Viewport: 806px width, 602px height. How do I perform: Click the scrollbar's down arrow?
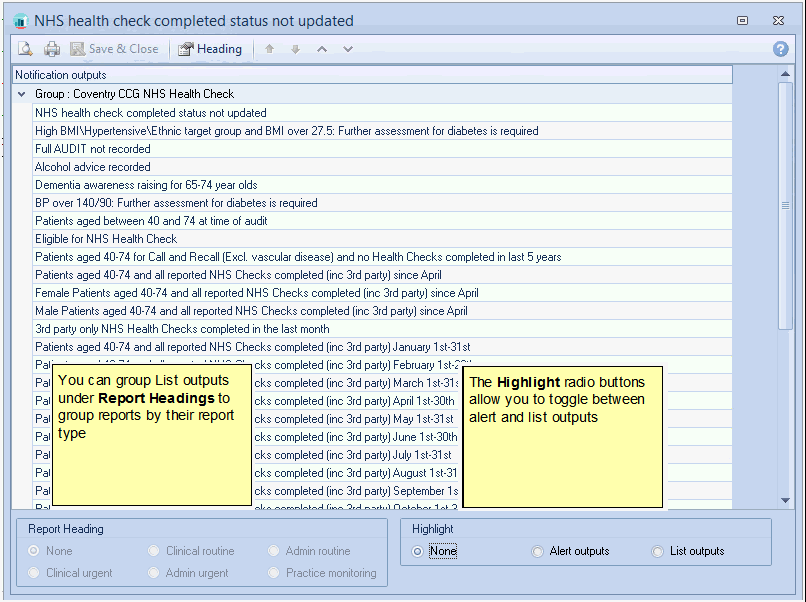785,500
